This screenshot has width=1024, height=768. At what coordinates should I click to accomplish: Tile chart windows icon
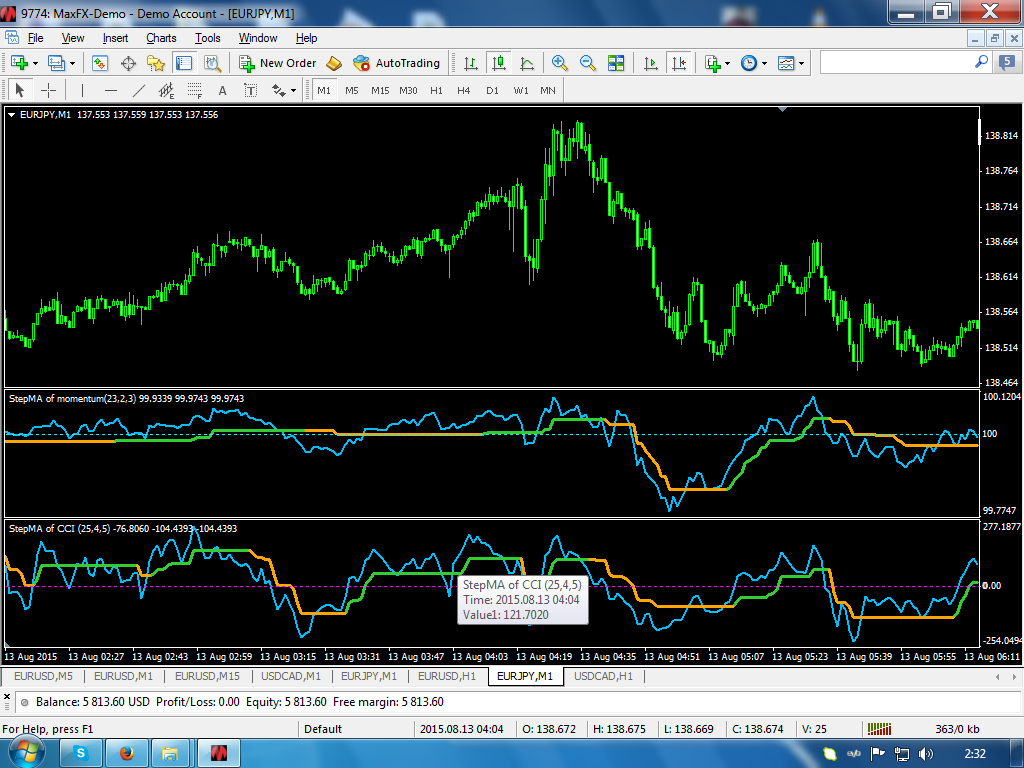[616, 63]
